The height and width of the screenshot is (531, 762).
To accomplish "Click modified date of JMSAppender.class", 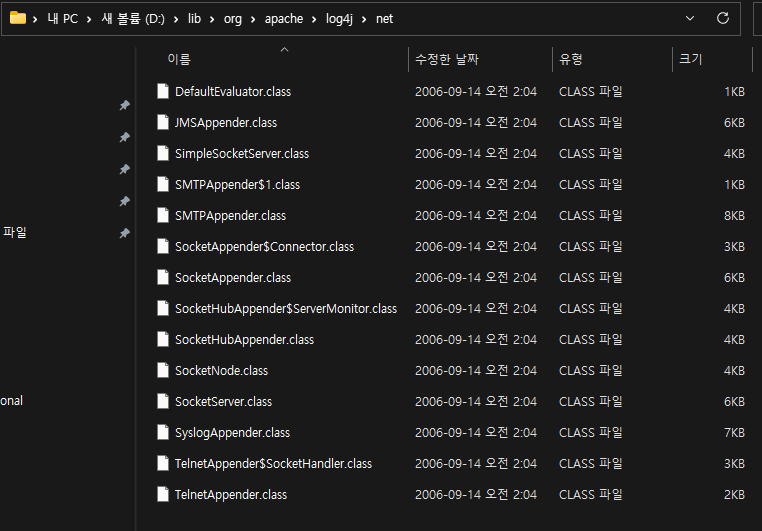I will [x=476, y=122].
